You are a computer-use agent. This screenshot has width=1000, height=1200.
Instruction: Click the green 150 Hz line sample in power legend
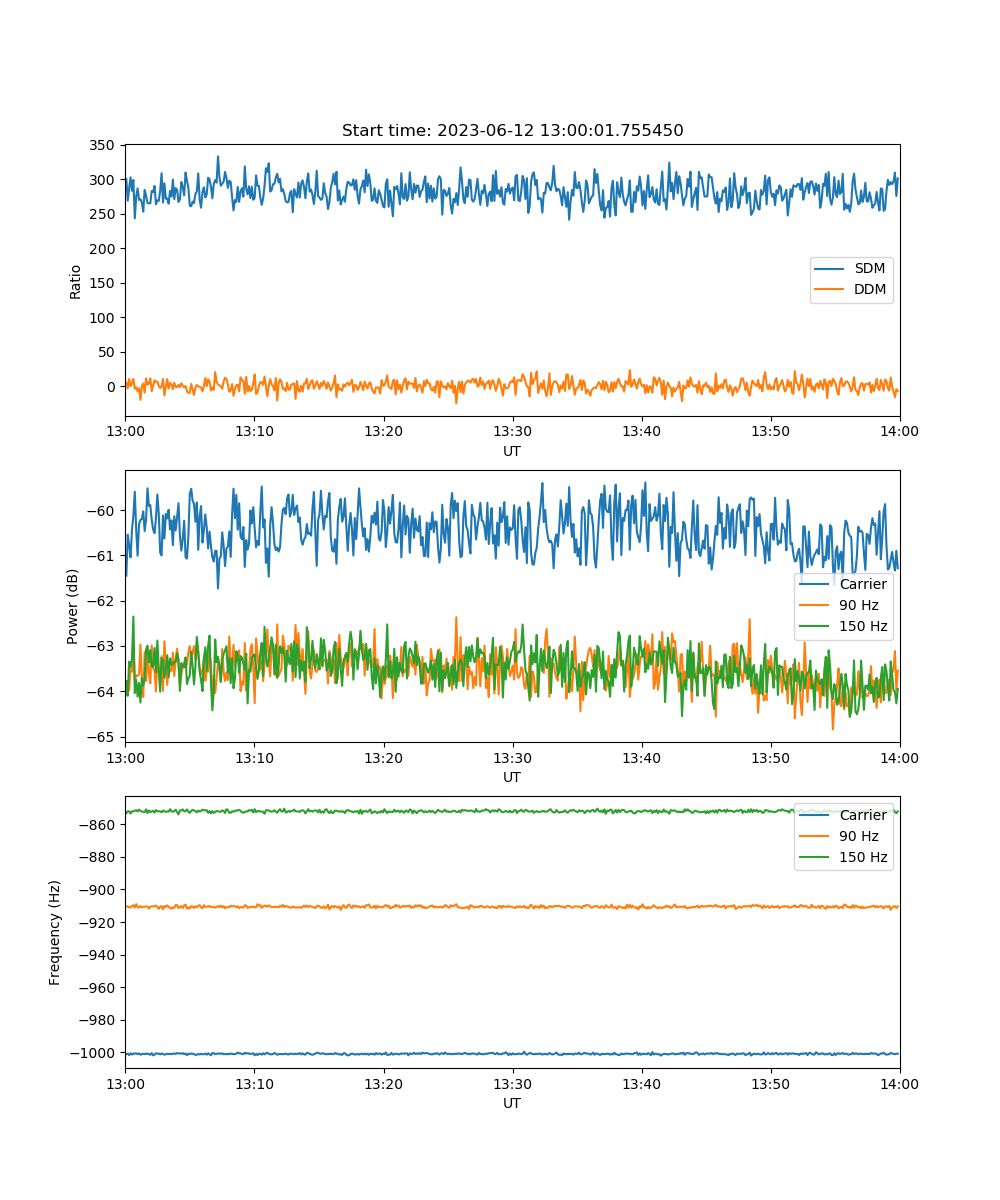[815, 627]
